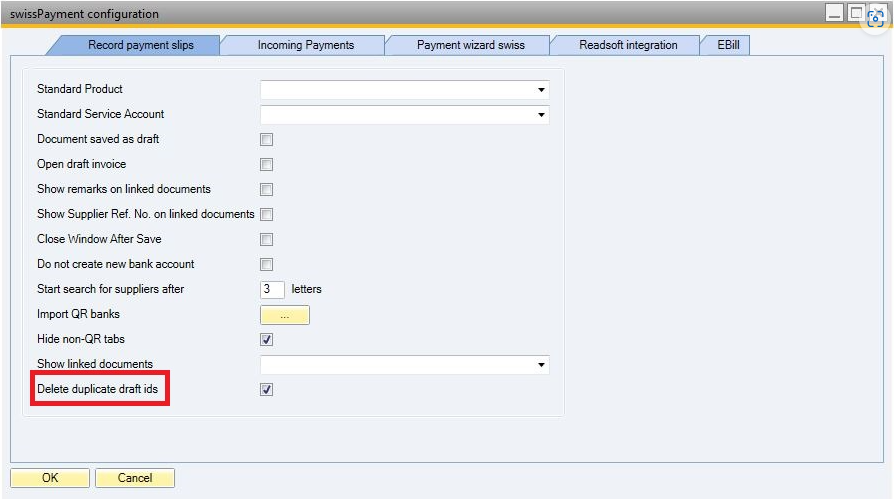Check Show remarks on linked documents
This screenshot has width=894, height=499.
(x=266, y=189)
